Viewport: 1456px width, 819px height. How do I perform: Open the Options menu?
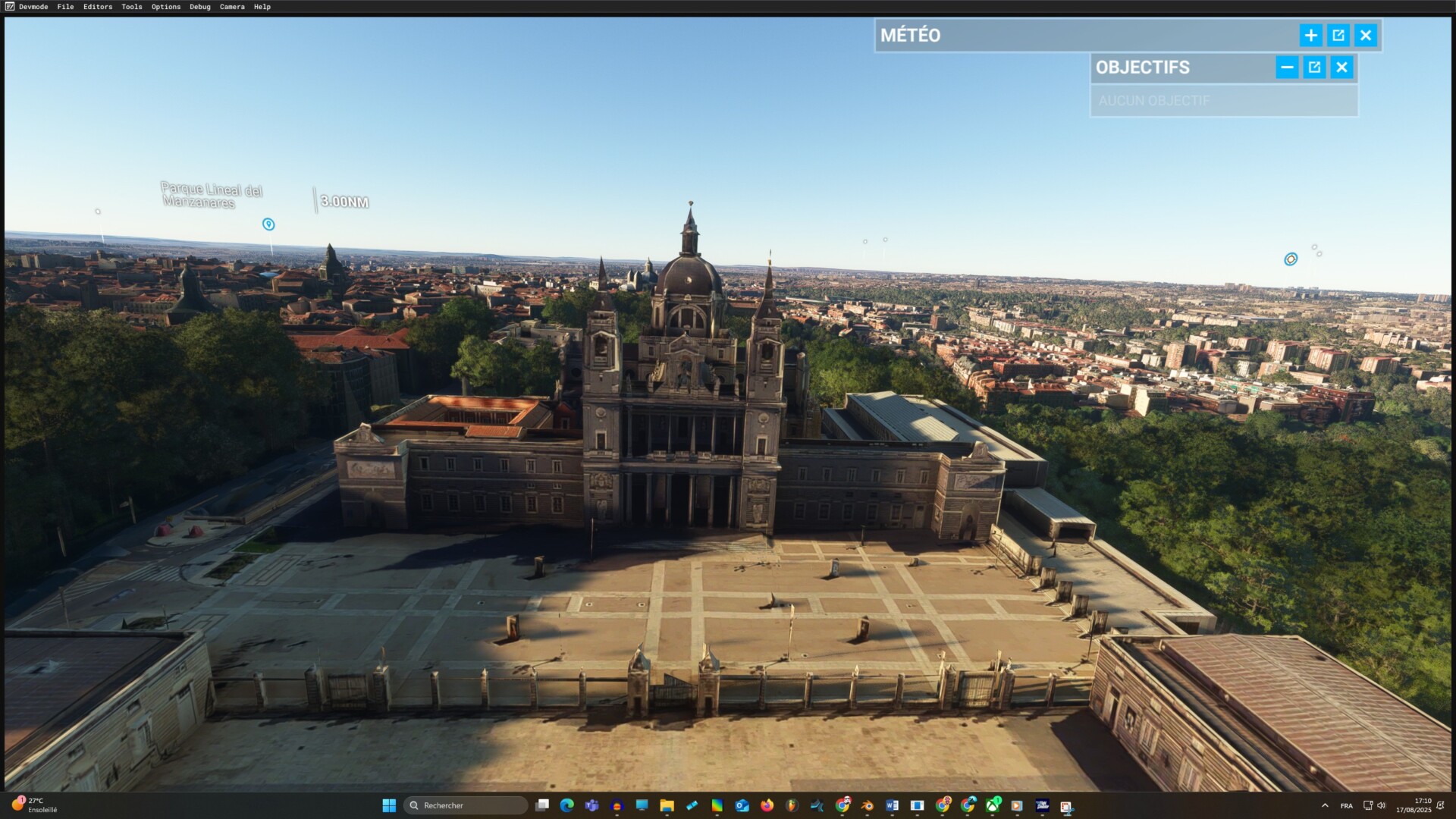165,7
